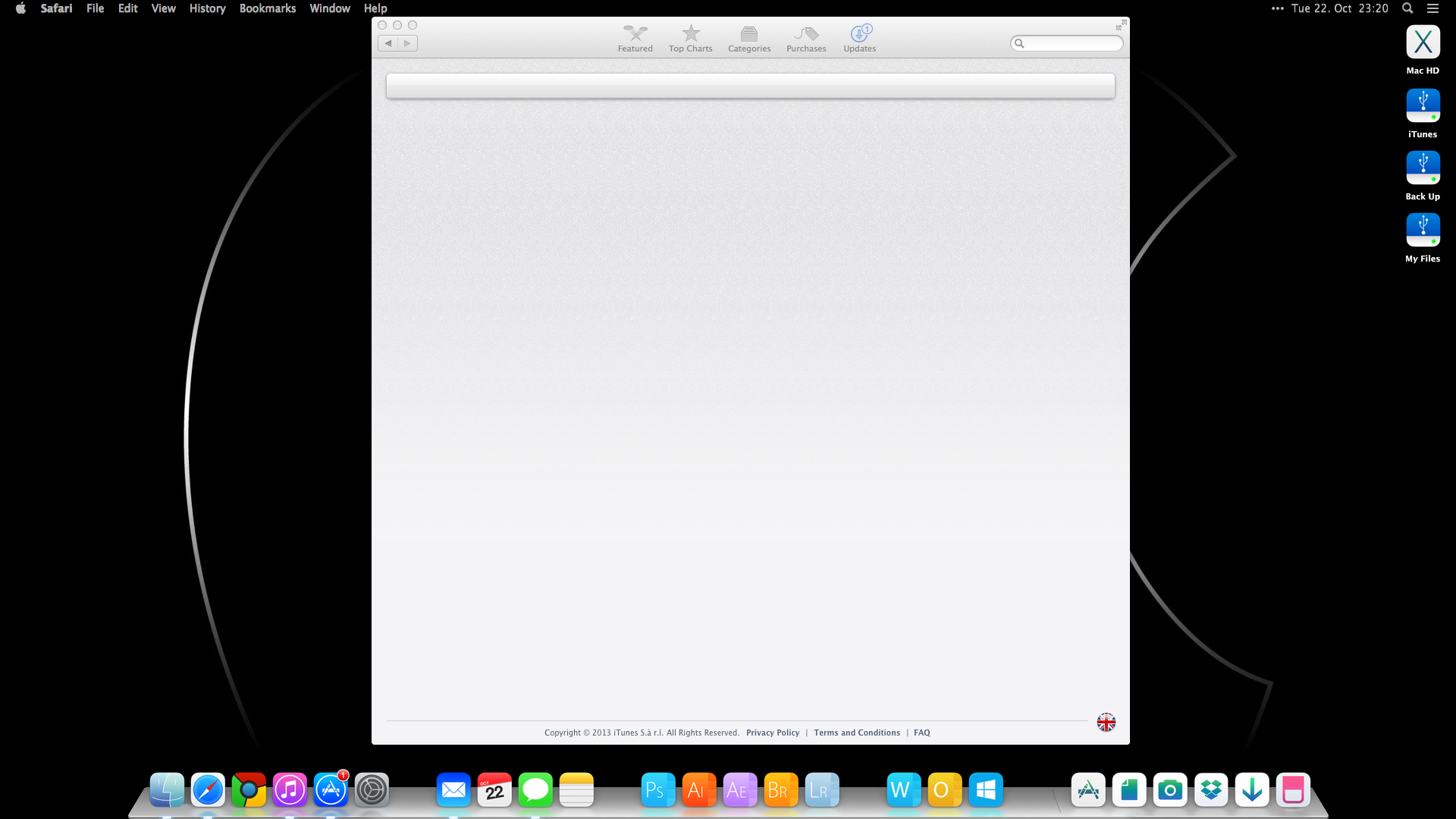Open the Terms and Conditions link

pos(856,733)
